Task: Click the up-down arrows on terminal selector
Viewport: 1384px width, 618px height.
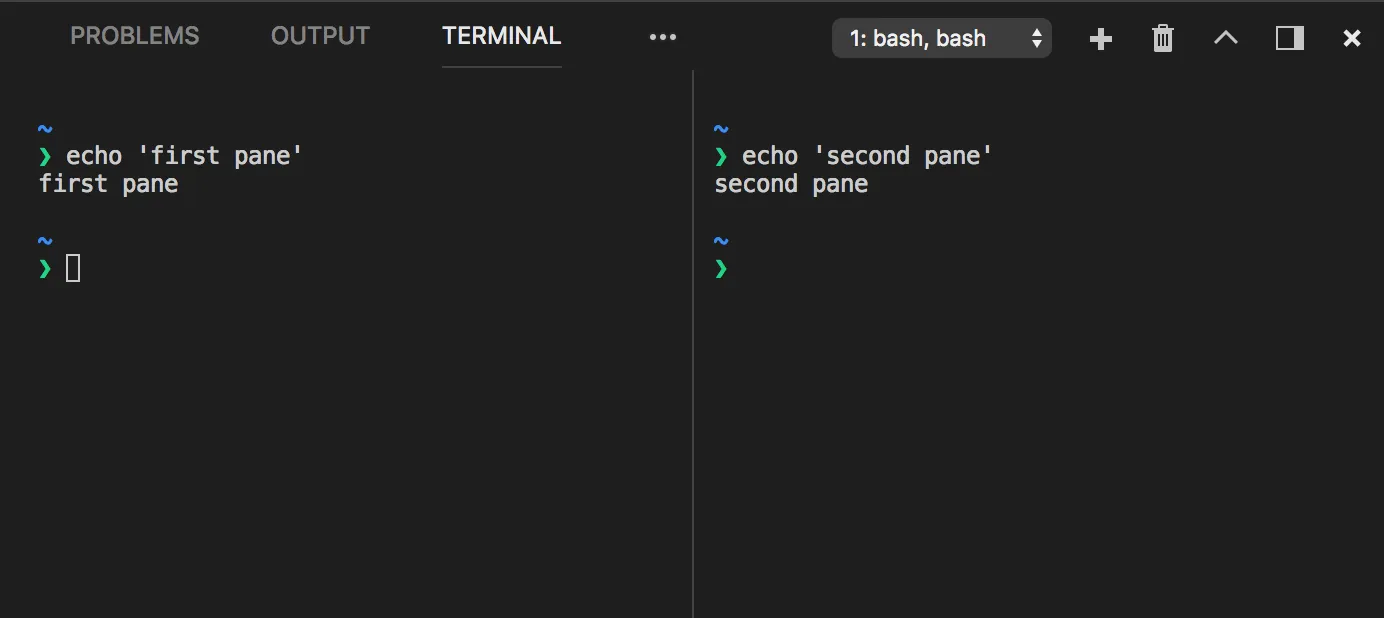Action: pos(1036,39)
